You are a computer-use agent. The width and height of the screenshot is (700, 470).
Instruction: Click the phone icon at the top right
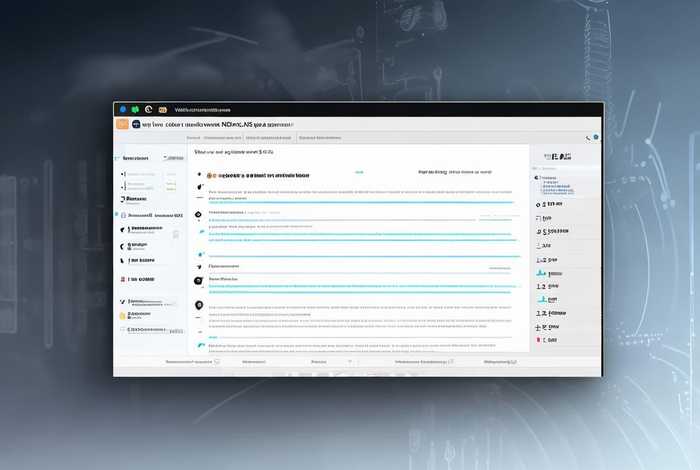(x=588, y=137)
